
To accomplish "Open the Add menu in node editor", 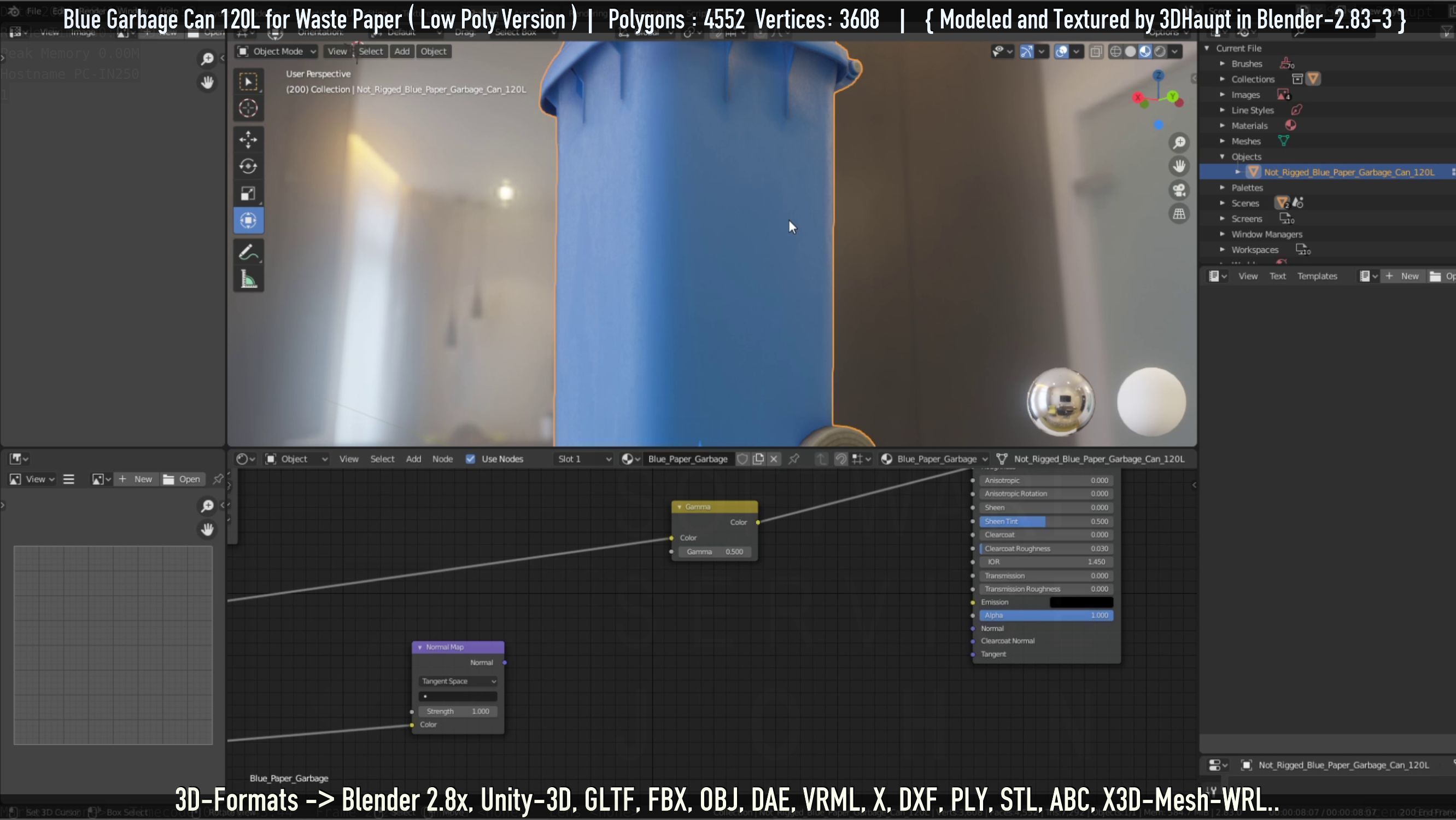I will tap(413, 459).
